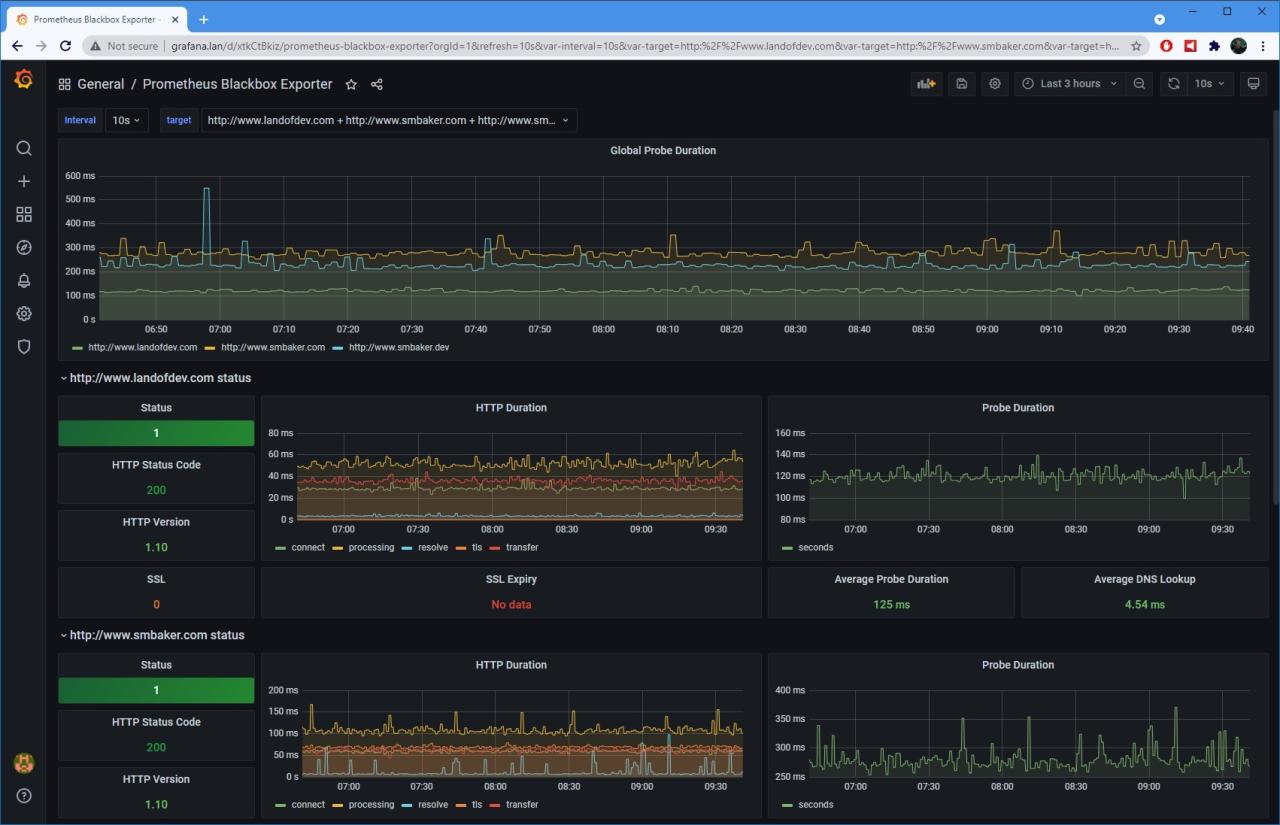This screenshot has width=1280, height=825.
Task: Open the Search dashboards sidebar icon
Action: click(x=24, y=148)
